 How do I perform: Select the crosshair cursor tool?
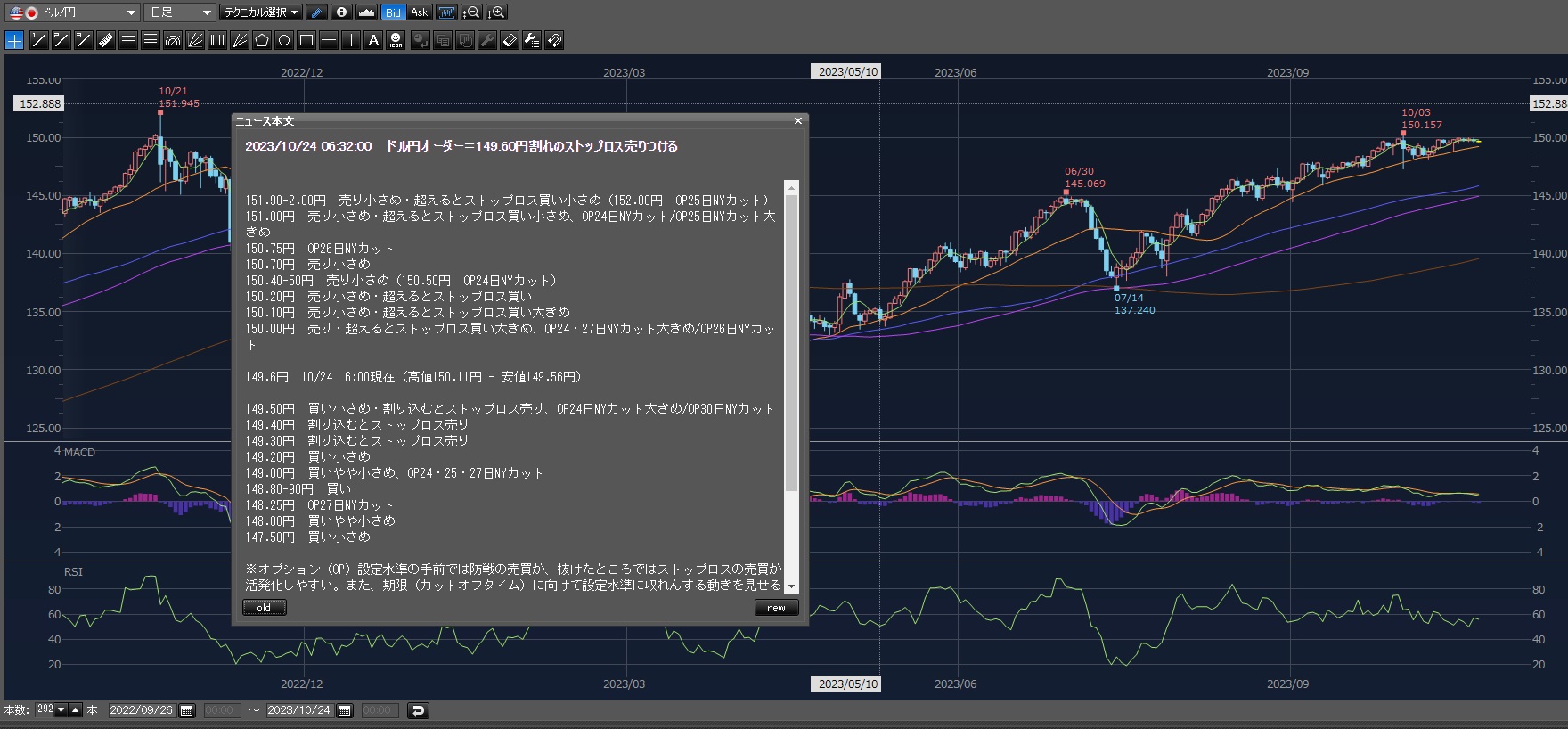[14, 40]
